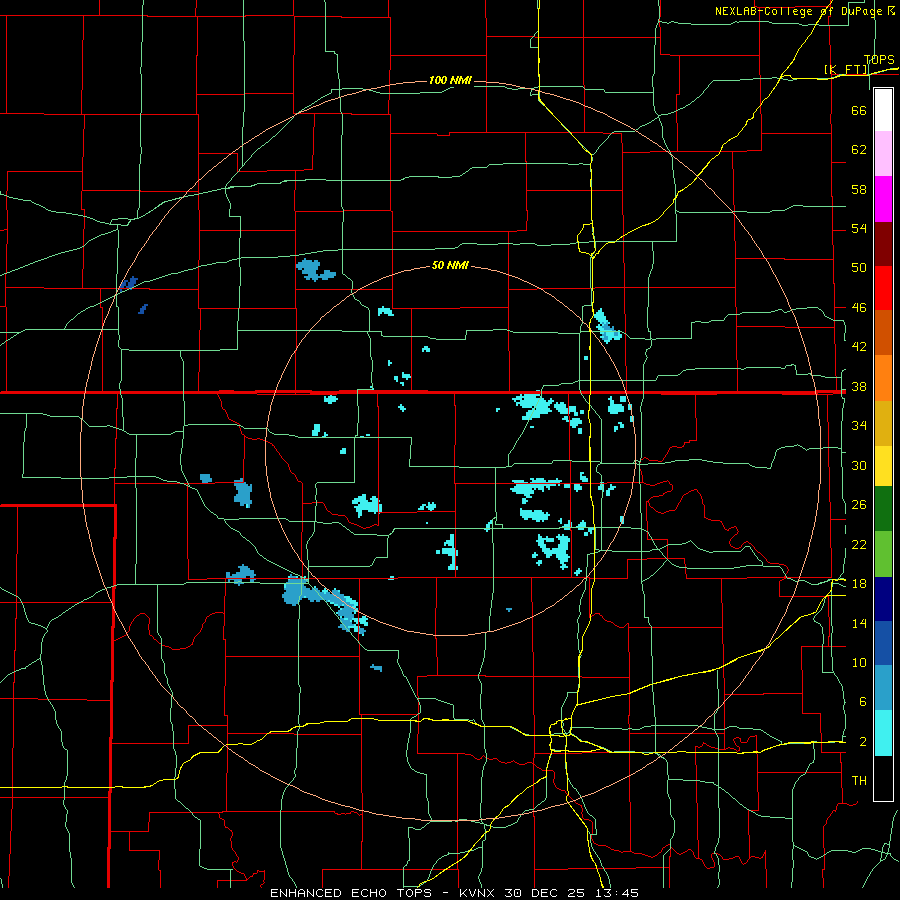This screenshot has height=900, width=900.
Task: Pick the dark red (maroon) legend swatch
Action: [x=883, y=243]
